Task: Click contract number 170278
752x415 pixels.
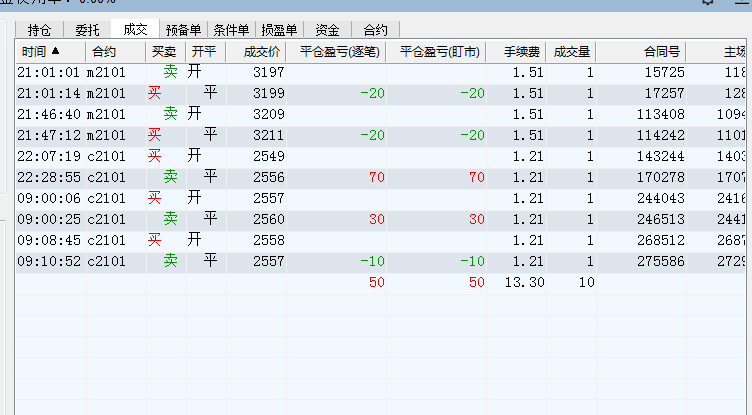Action: (660, 178)
